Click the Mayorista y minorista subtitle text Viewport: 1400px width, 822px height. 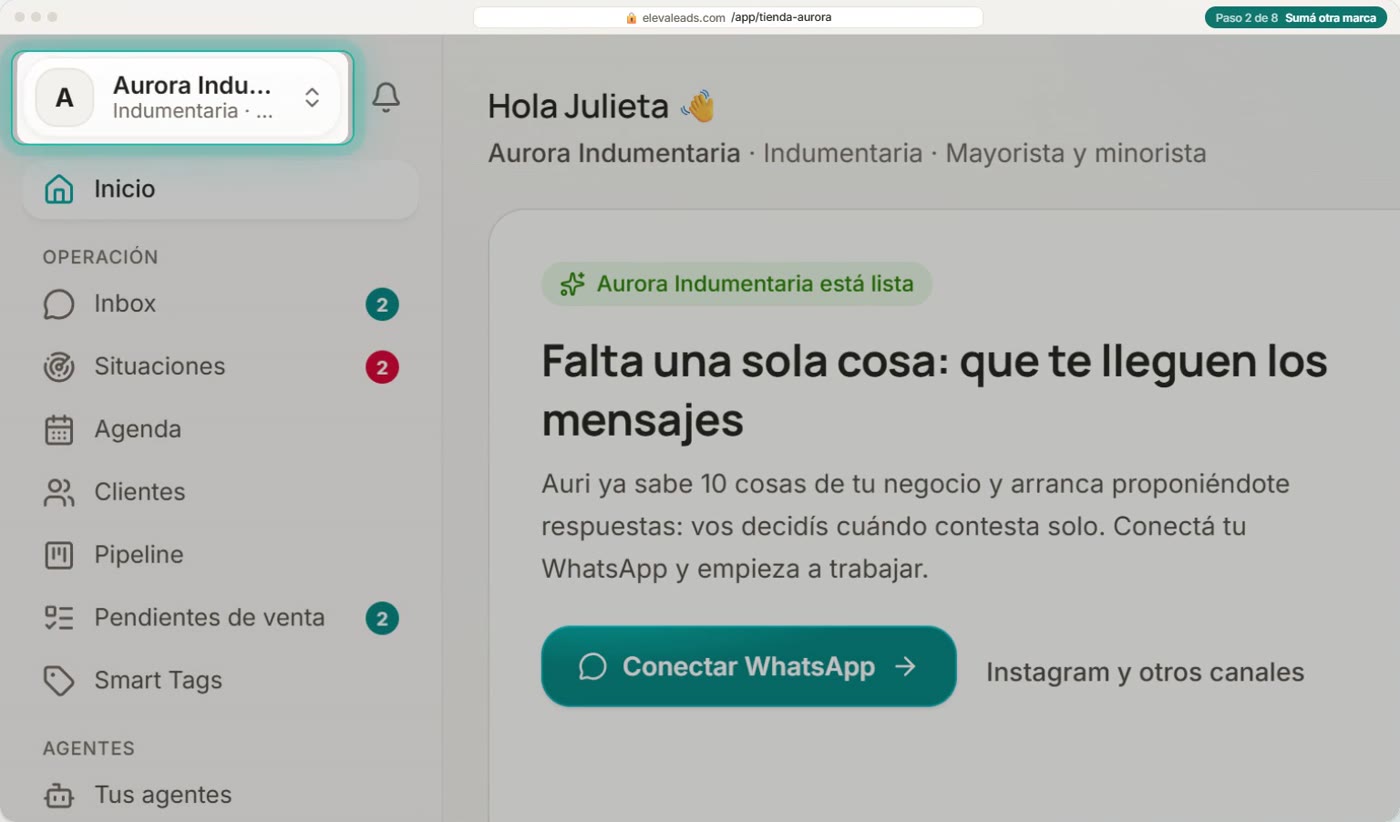[x=1076, y=154]
